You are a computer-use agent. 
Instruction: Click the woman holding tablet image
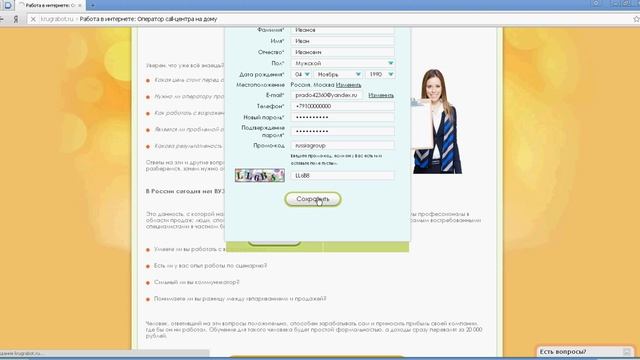coord(436,121)
